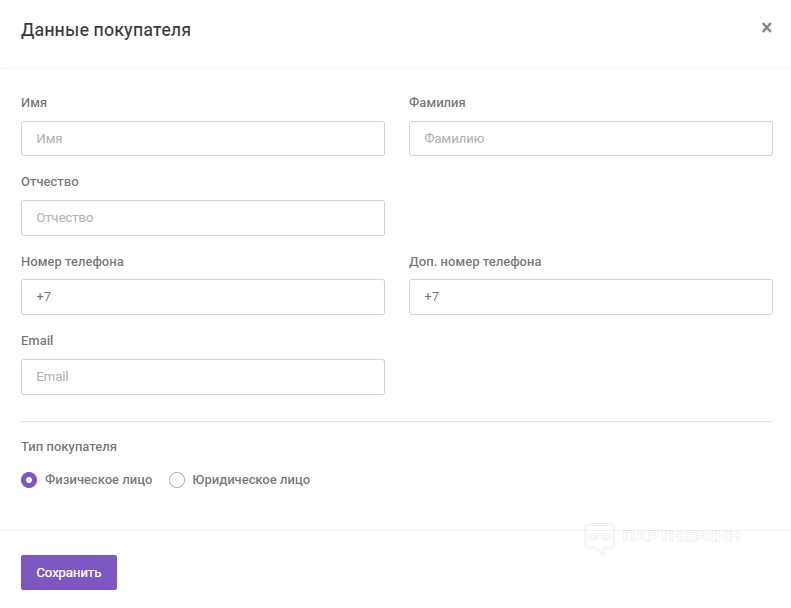Viewport: 791px width, 608px height.
Task: Select the Физическое лицо radio button
Action: [29, 480]
